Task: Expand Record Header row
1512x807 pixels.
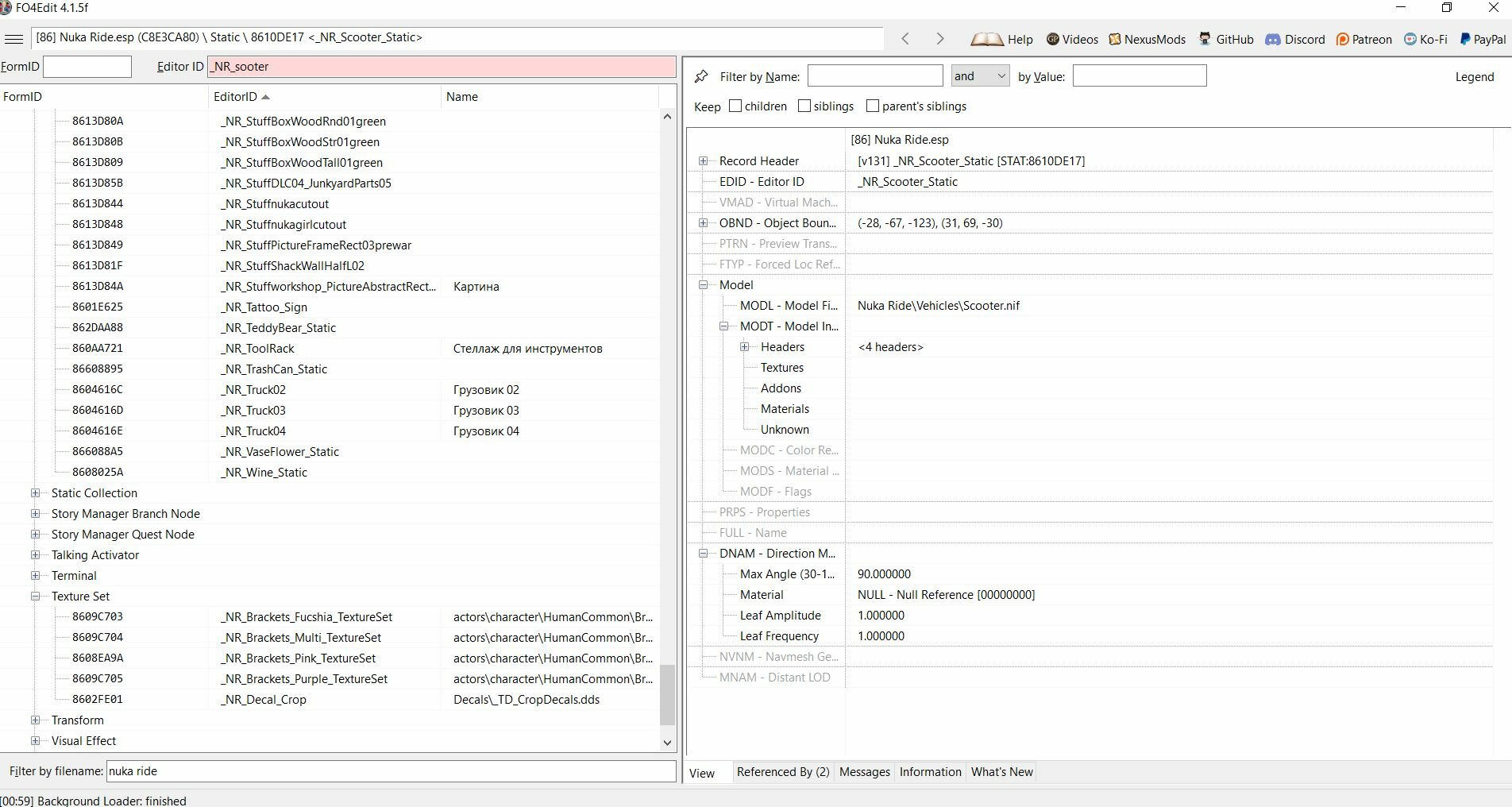Action: tap(703, 160)
